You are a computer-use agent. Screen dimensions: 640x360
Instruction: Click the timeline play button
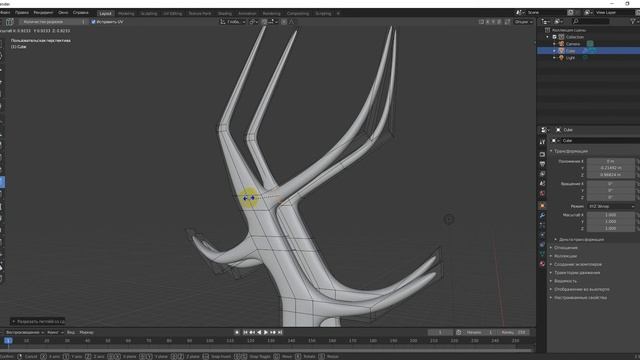tap(266, 332)
